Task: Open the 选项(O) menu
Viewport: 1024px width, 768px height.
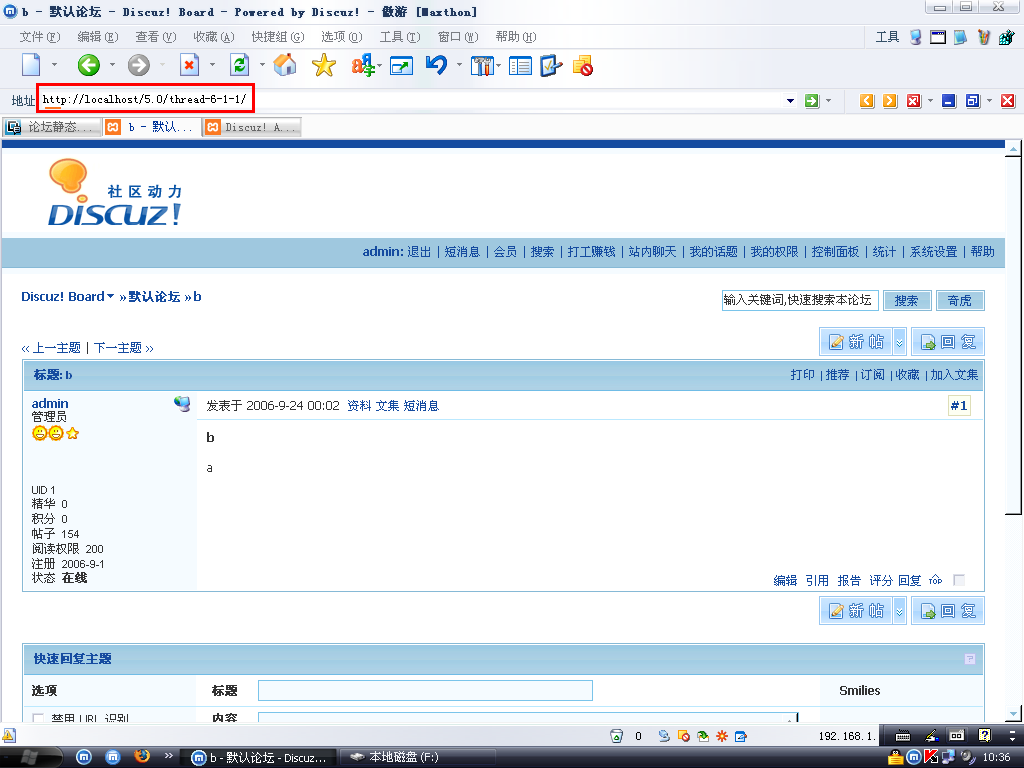Action: point(342,37)
